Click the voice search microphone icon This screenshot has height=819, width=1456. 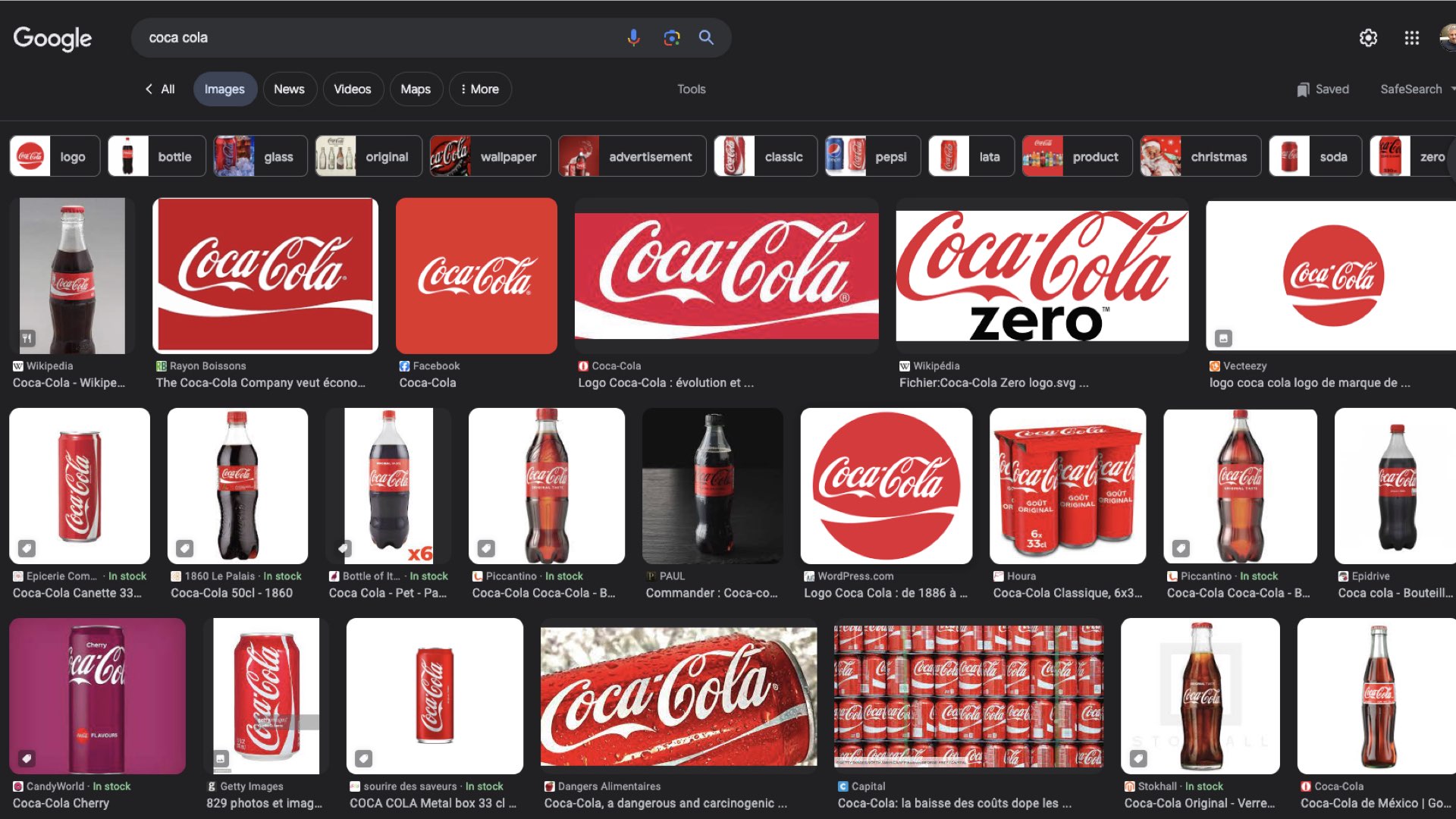pos(633,38)
